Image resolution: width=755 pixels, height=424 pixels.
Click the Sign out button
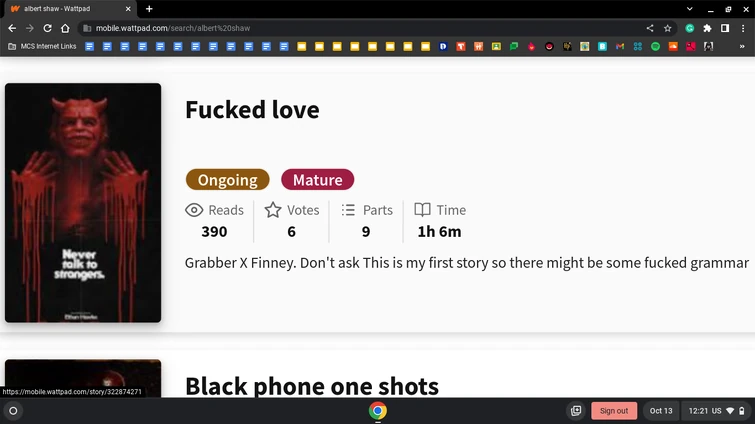click(x=614, y=411)
